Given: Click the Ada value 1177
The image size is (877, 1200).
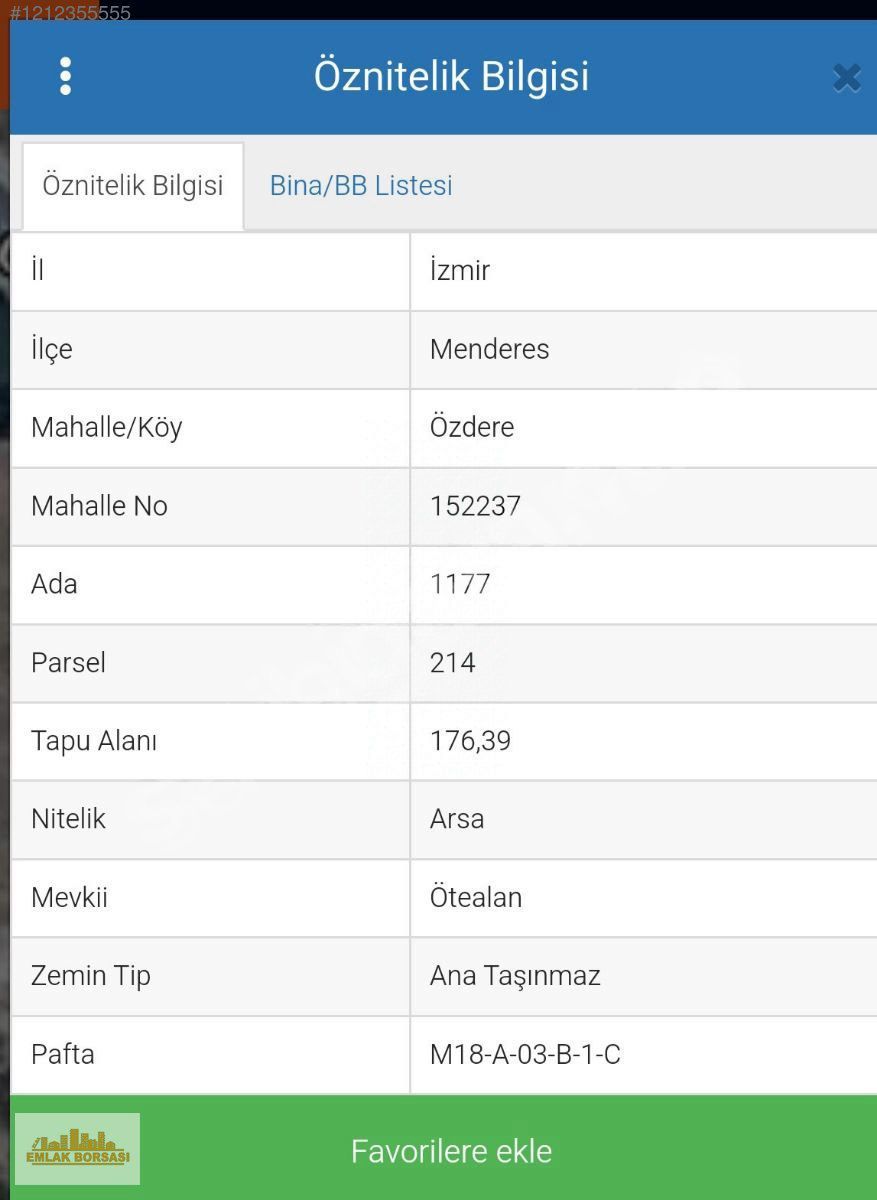Looking at the screenshot, I should coord(460,584).
